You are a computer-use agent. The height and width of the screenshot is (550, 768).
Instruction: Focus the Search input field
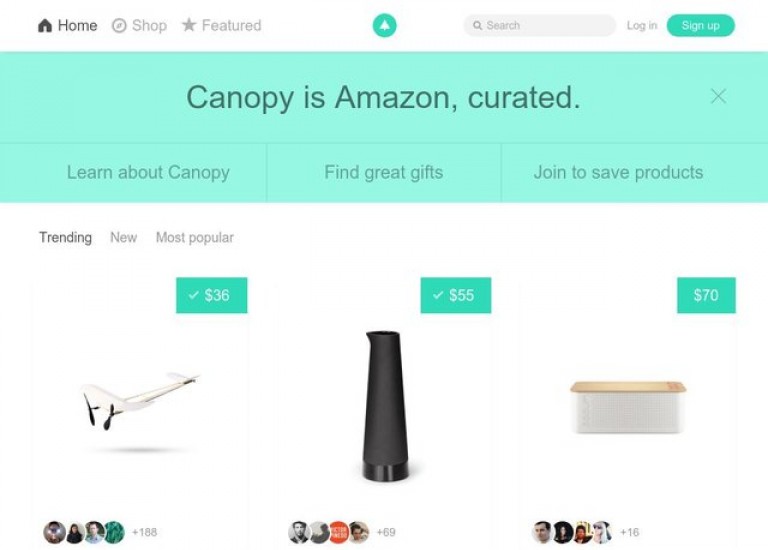point(539,25)
